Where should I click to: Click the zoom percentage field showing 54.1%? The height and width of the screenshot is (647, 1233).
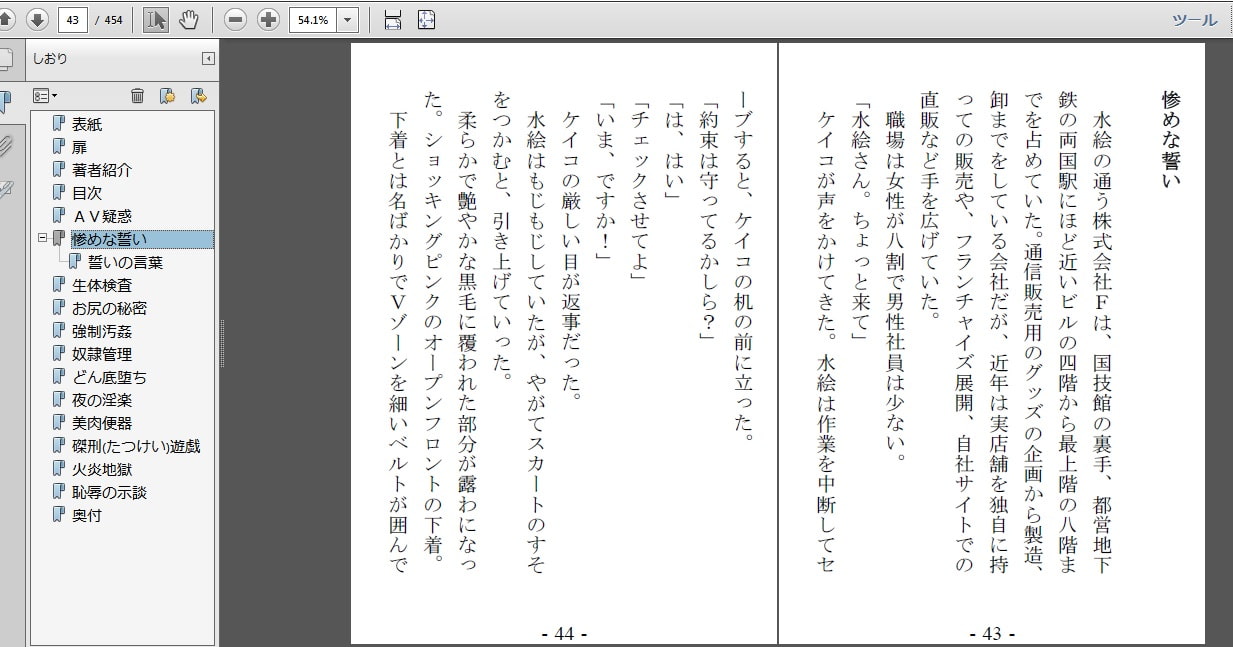pos(313,19)
